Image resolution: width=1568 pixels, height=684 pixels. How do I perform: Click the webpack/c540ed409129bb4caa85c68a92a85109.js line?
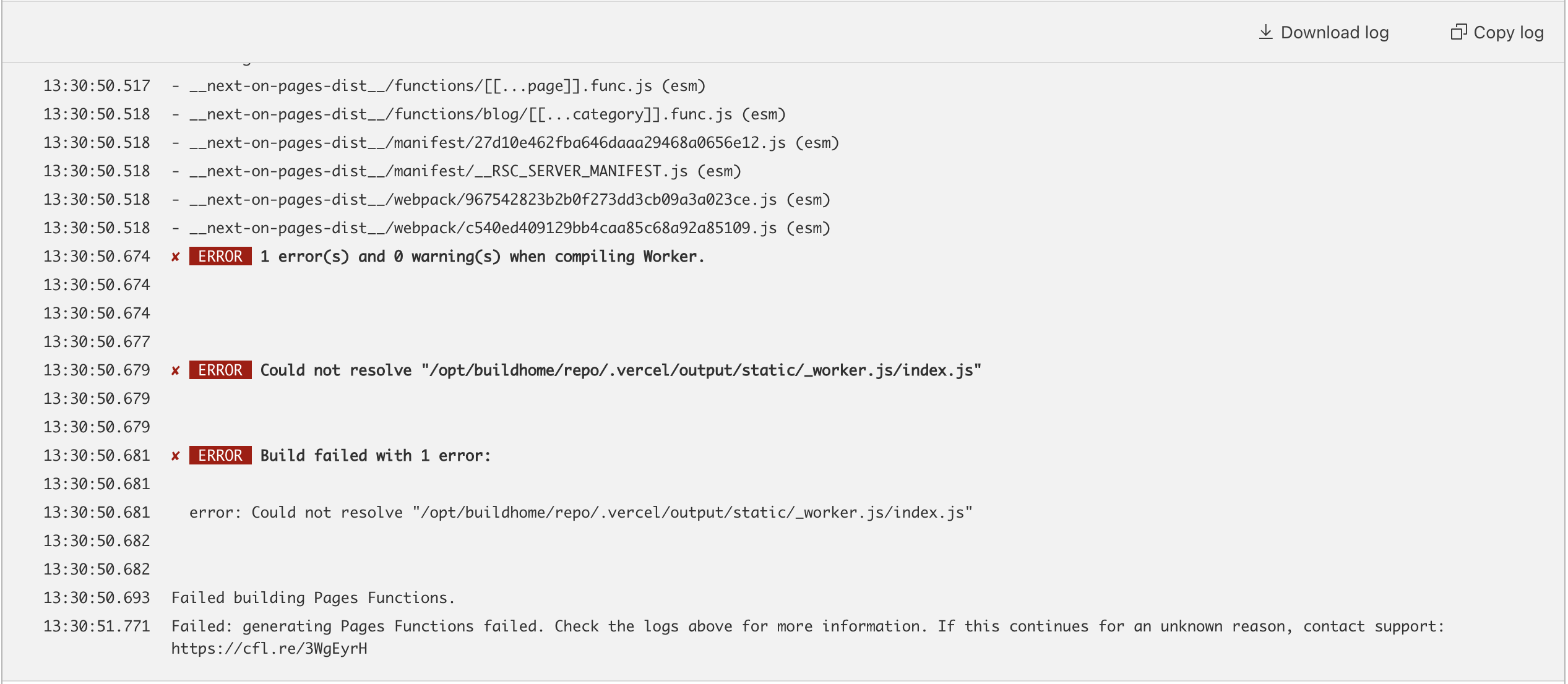(501, 228)
